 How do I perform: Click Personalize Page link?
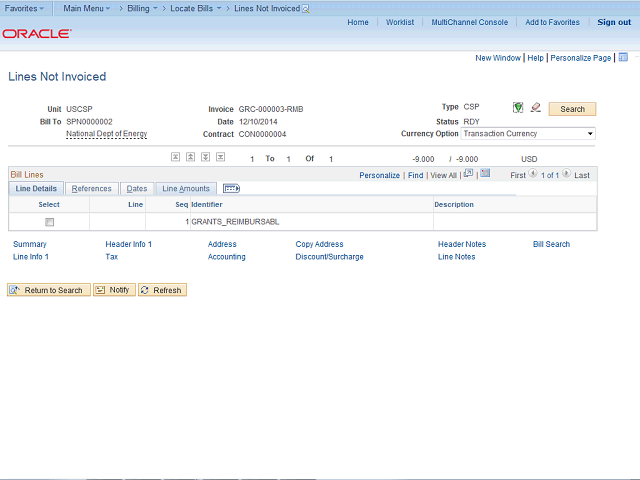(x=580, y=58)
